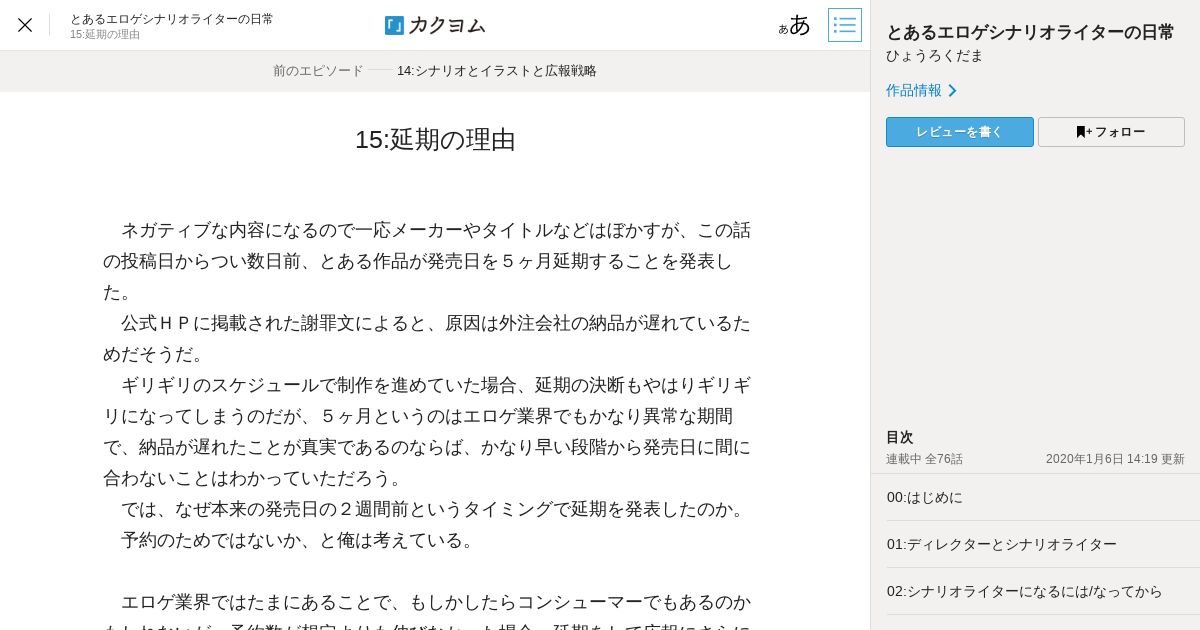Click header subtitle 15:延期の理由
The width and height of the screenshot is (1200, 630).
click(105, 35)
